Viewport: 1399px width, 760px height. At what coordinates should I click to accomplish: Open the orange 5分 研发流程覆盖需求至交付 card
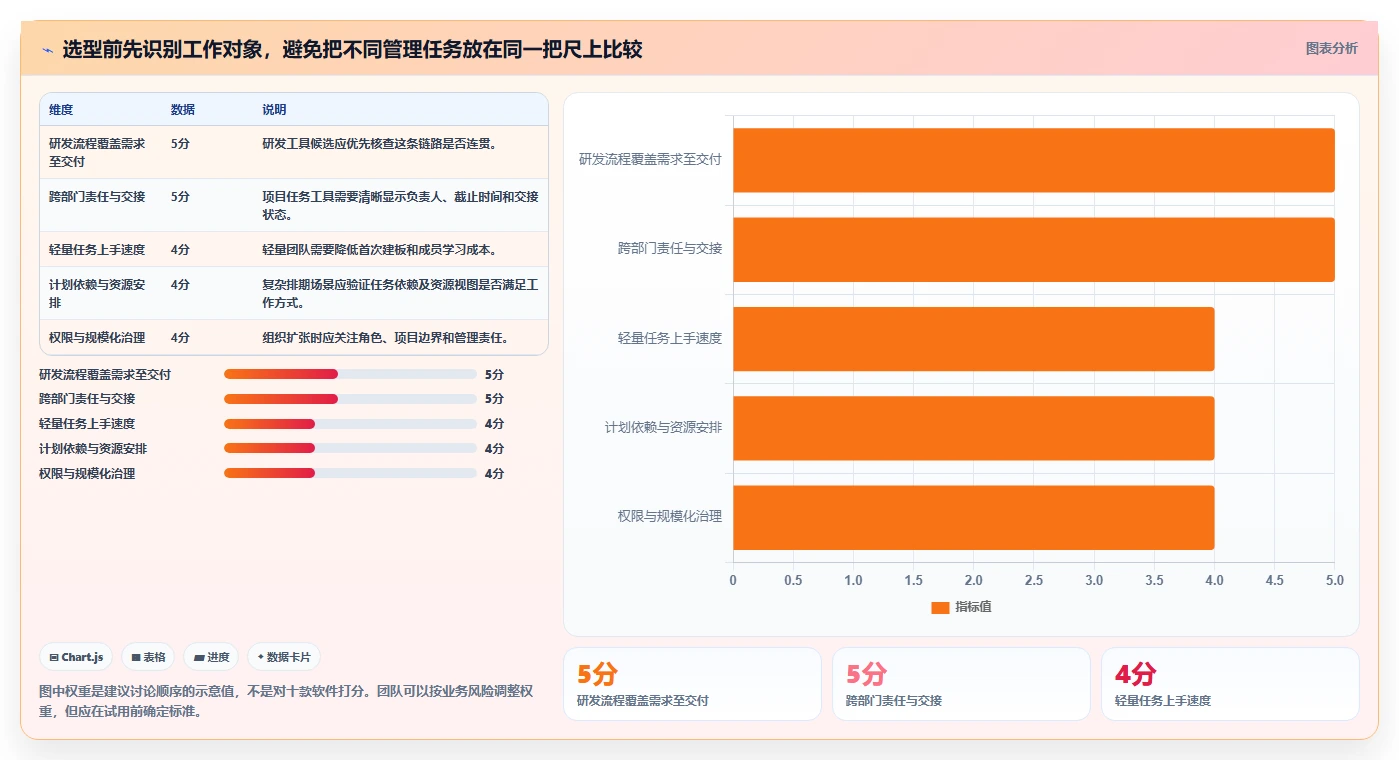(x=692, y=684)
